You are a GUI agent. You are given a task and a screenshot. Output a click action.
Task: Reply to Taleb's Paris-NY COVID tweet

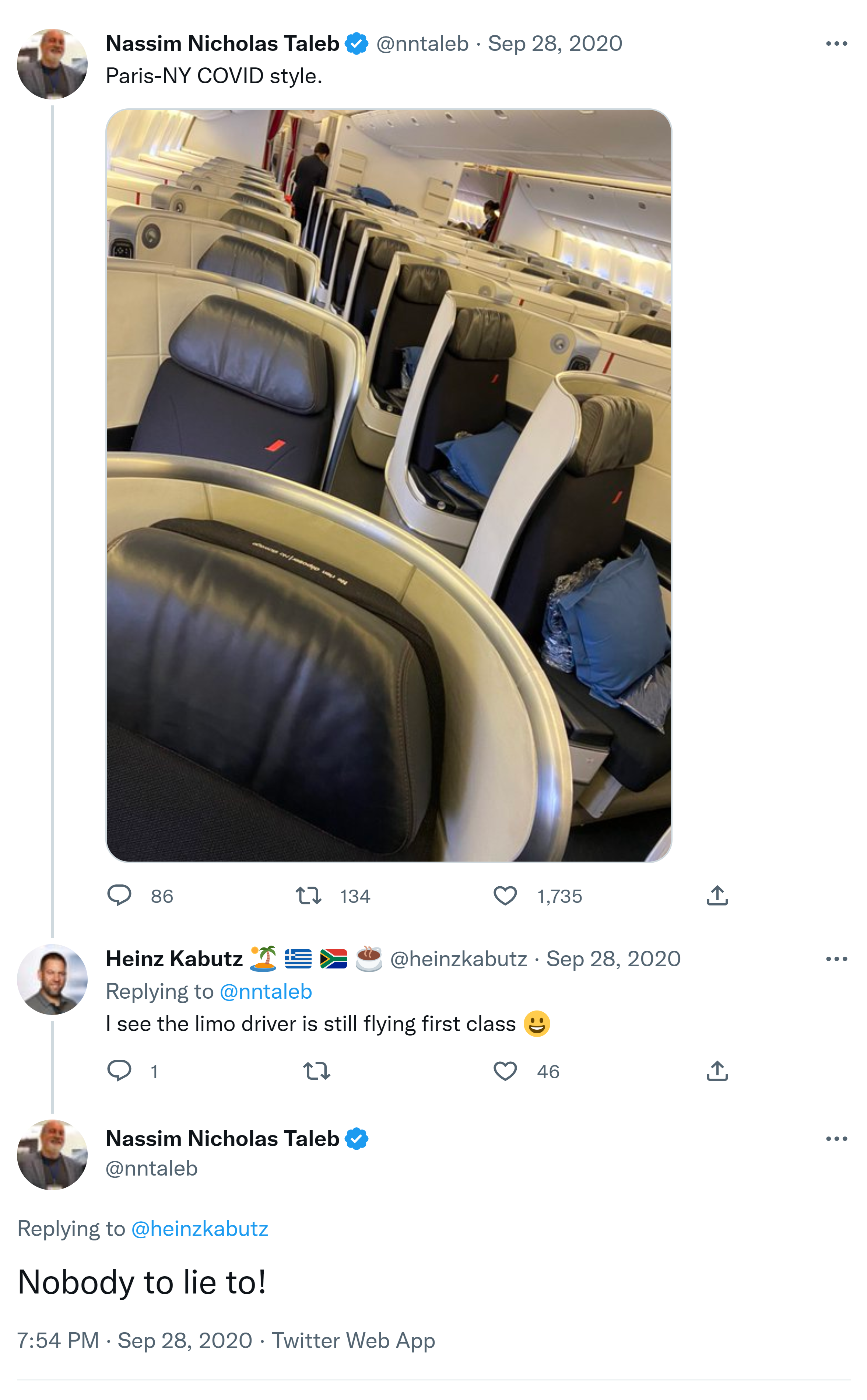119,895
